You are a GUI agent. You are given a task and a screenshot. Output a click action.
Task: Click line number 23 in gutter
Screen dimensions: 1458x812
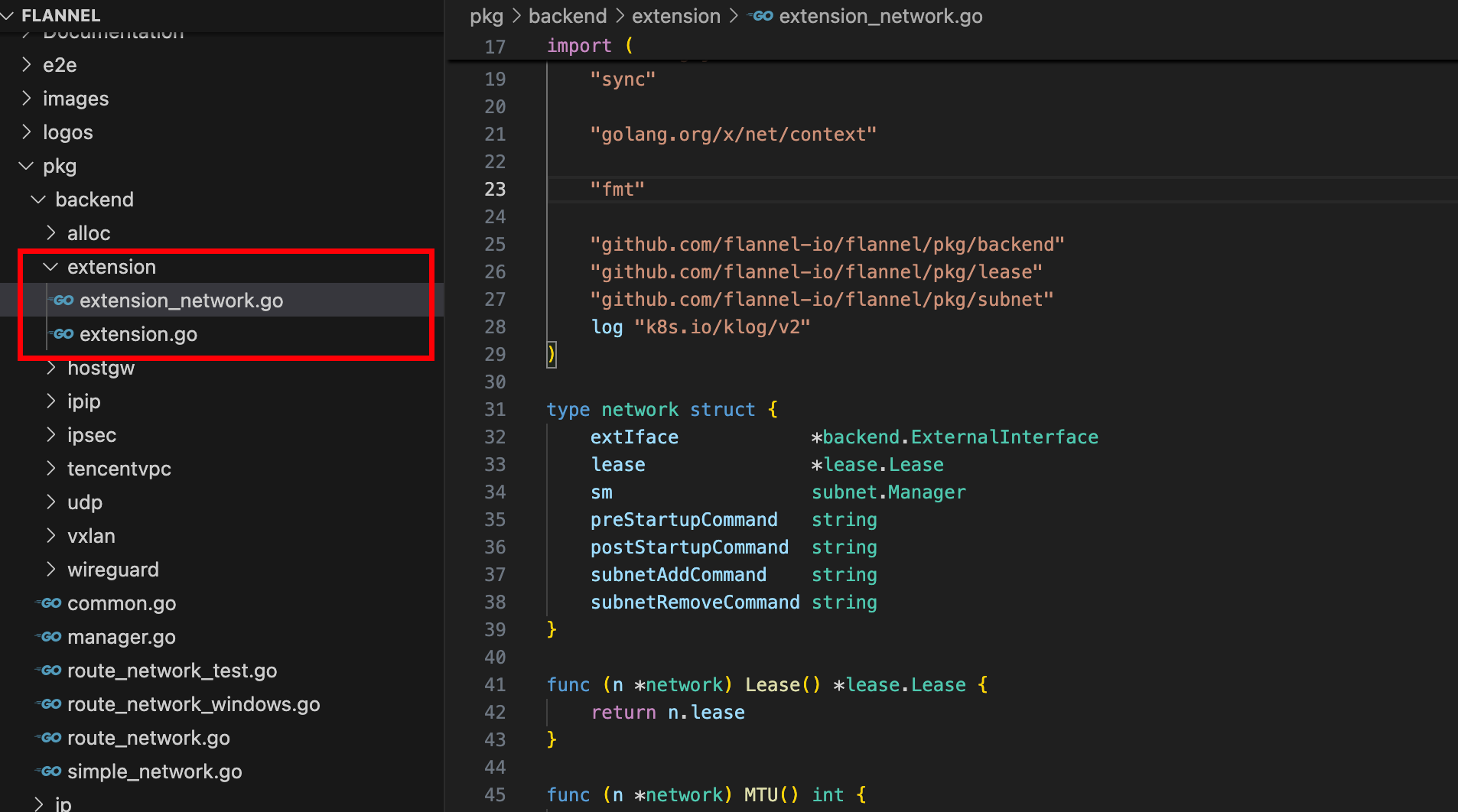pyautogui.click(x=495, y=189)
